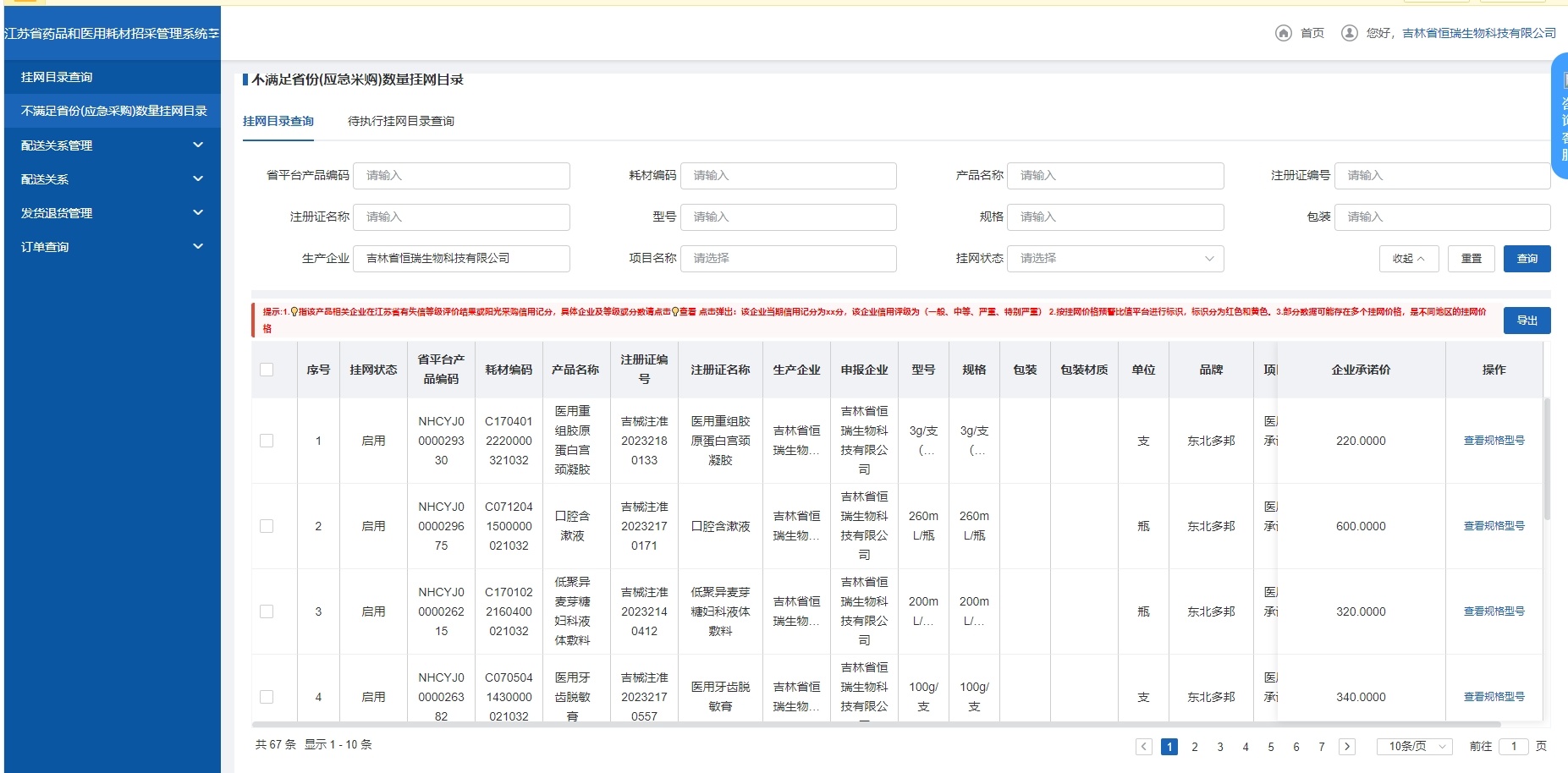The width and height of the screenshot is (1568, 773).
Task: Expand 发货退货管理 sidebar menu
Action: 113,213
